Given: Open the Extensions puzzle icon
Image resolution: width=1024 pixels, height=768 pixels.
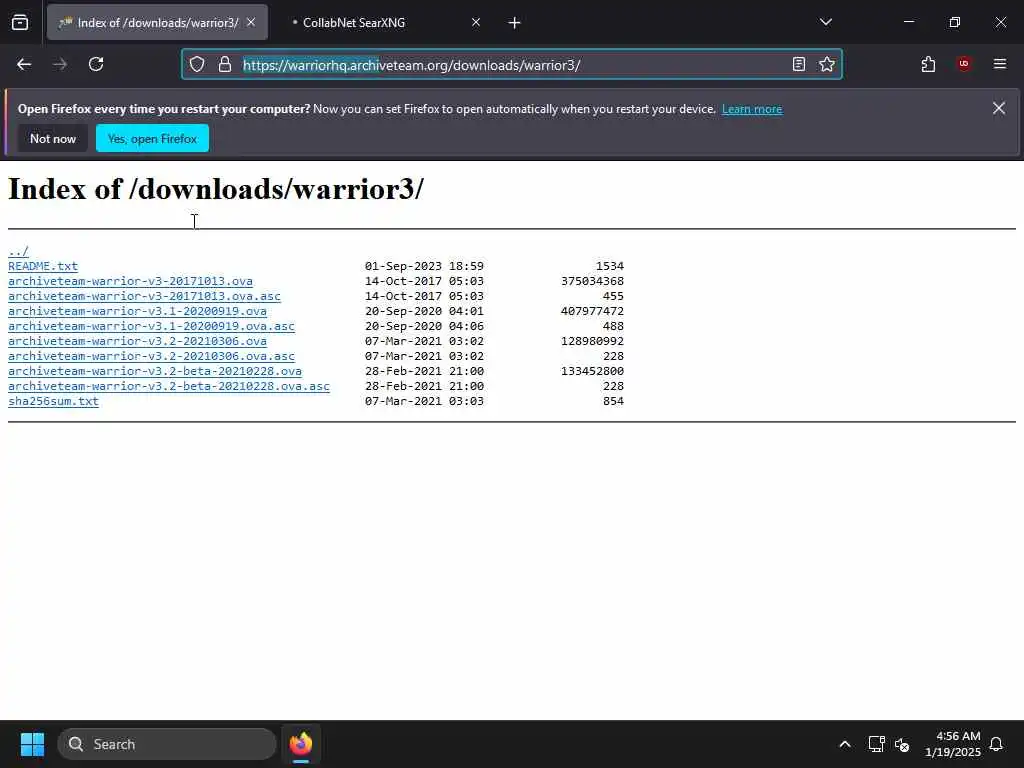Looking at the screenshot, I should tap(928, 64).
